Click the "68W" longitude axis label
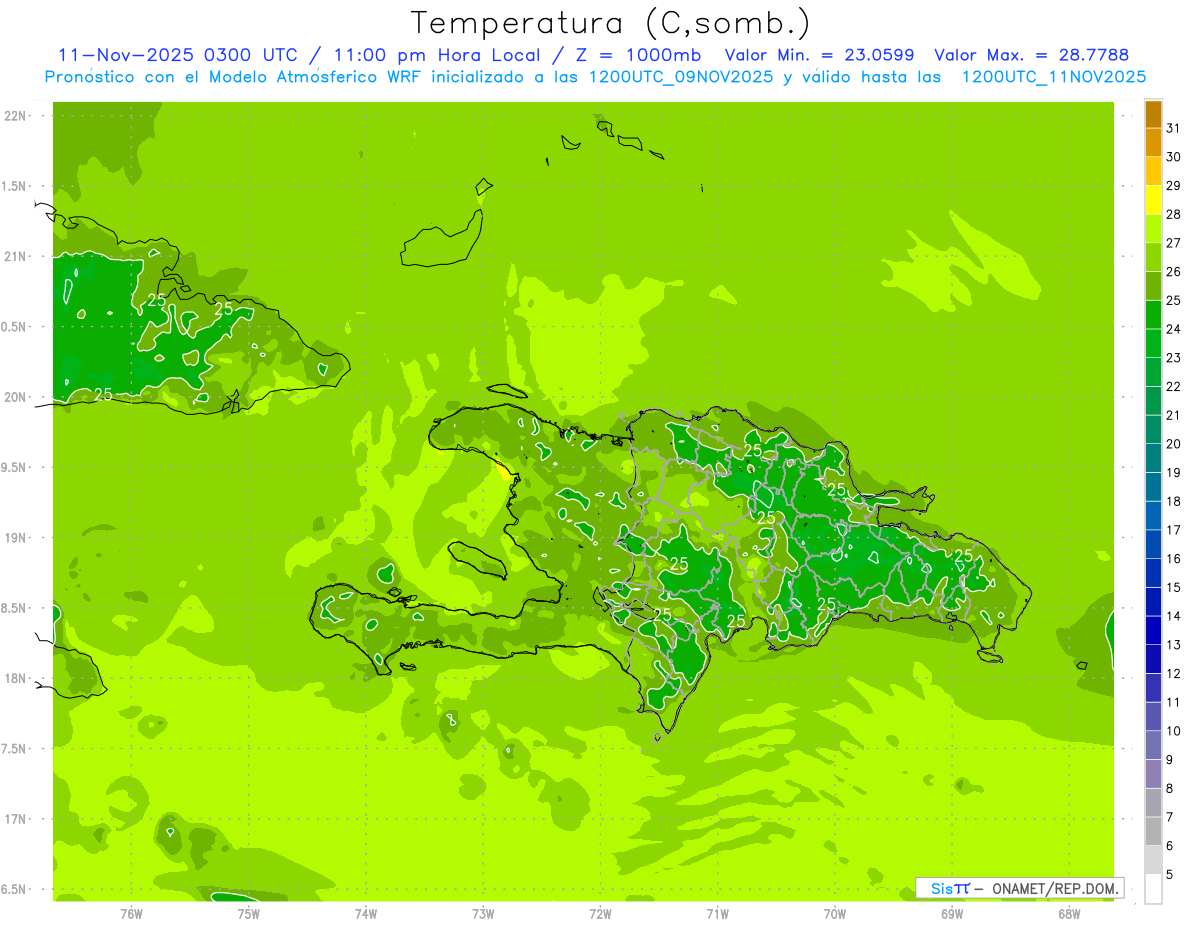Screen dimensions: 1200x927 pyautogui.click(x=1069, y=914)
